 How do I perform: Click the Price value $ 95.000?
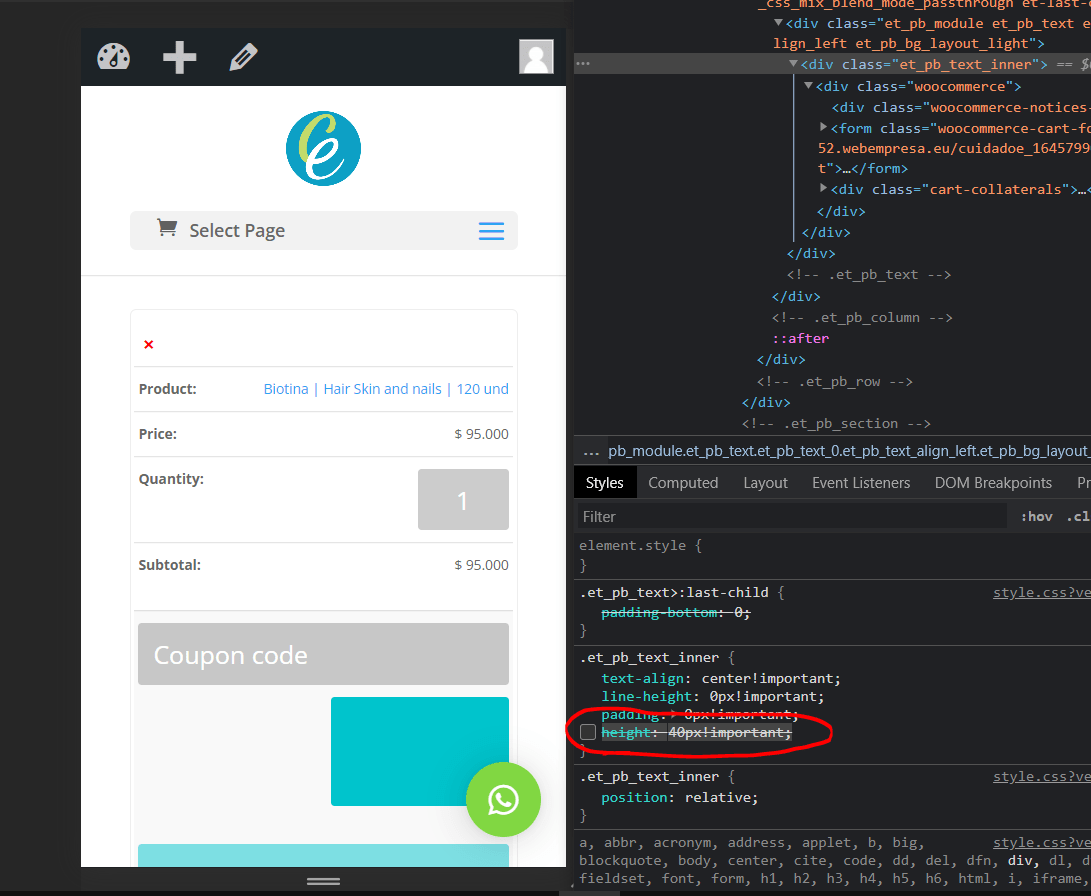pyautogui.click(x=481, y=434)
